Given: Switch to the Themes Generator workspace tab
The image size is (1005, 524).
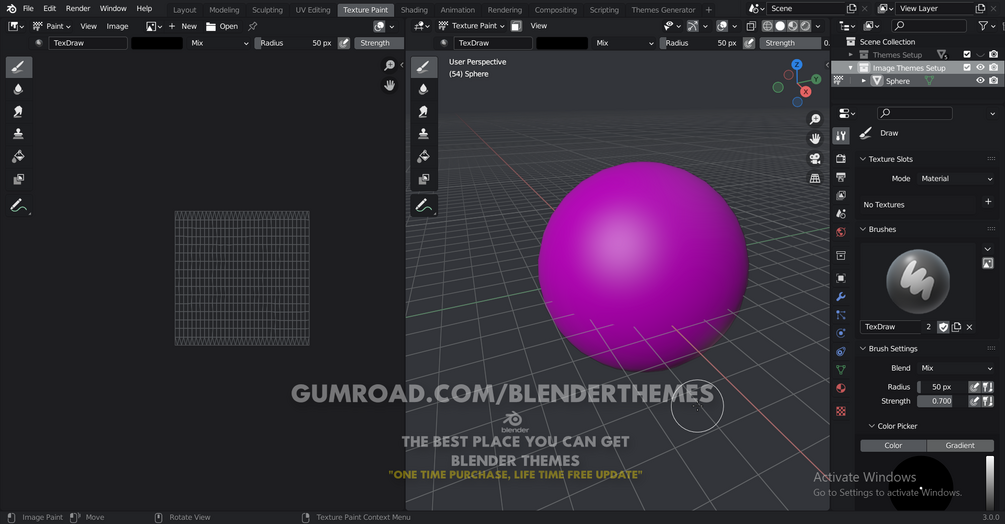Looking at the screenshot, I should 663,10.
